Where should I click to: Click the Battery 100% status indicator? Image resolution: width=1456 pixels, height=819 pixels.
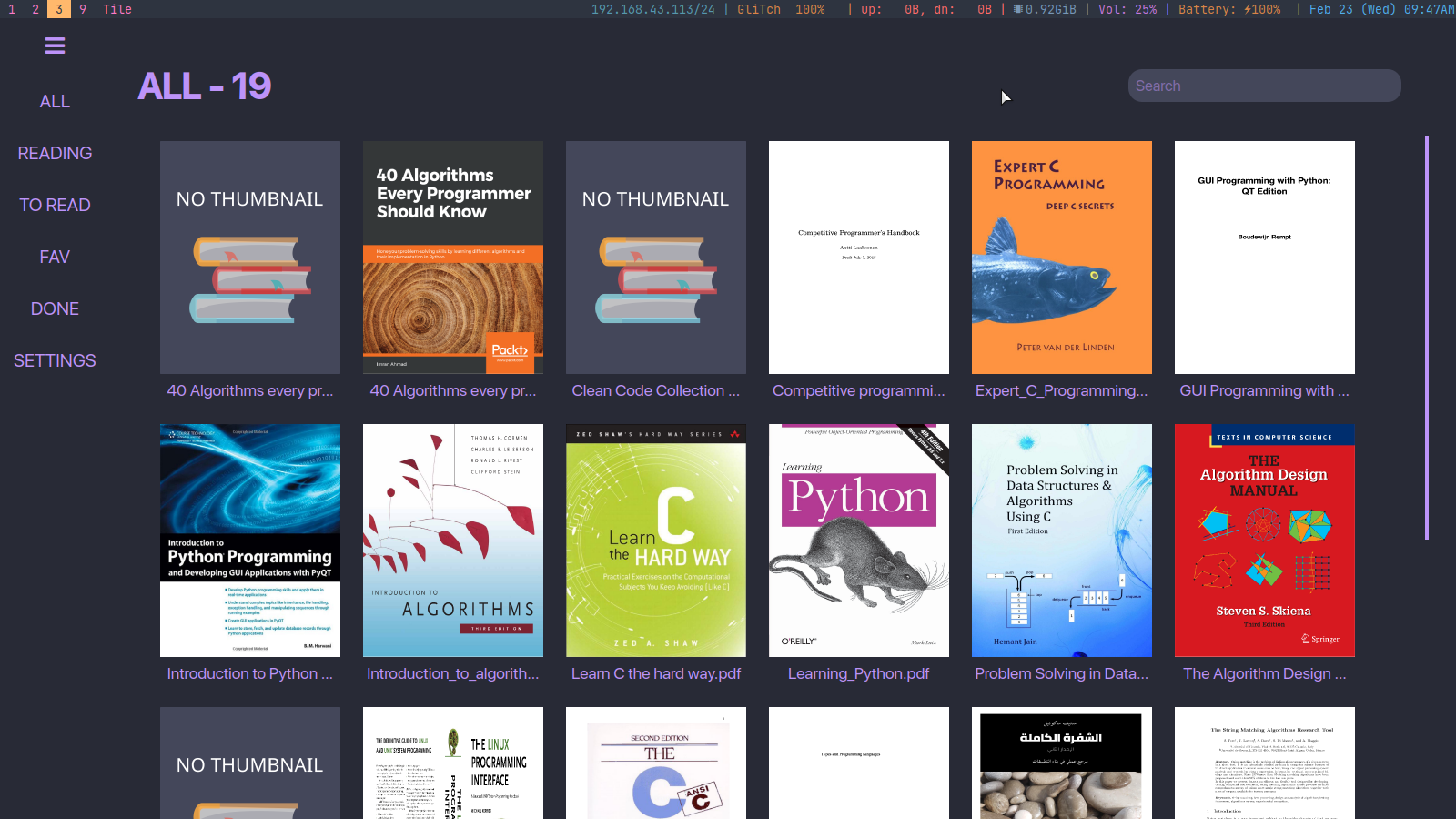[x=1229, y=9]
